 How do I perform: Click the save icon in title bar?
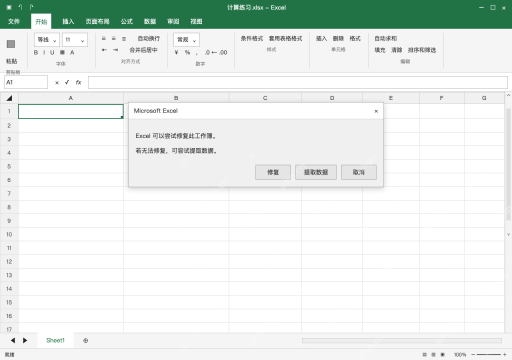[9, 7]
